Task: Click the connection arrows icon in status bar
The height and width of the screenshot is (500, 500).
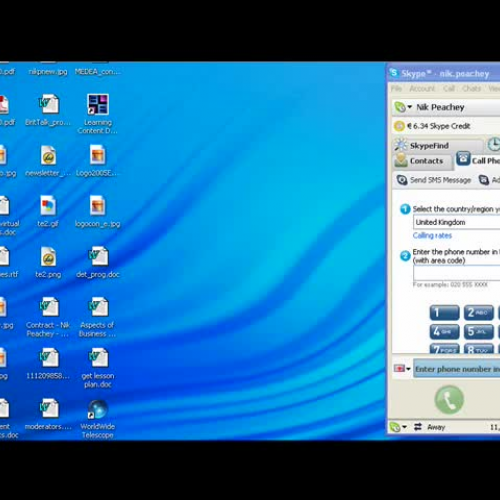Action: (x=418, y=427)
